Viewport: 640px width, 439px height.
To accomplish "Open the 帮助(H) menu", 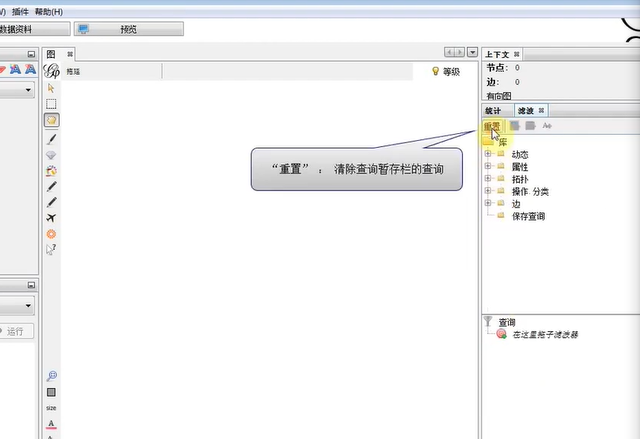I will (x=49, y=12).
